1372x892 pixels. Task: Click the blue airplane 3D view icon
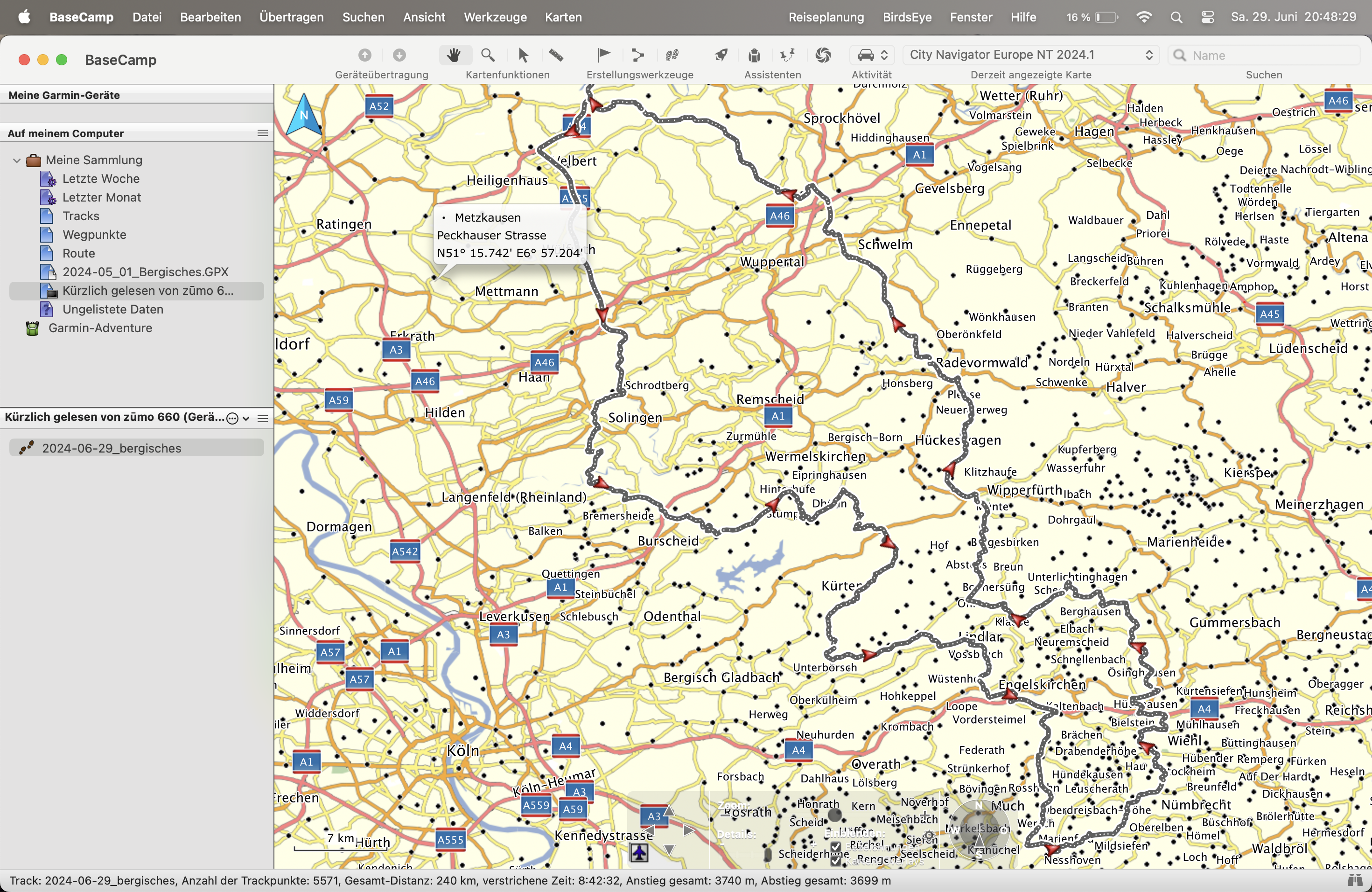point(639,853)
